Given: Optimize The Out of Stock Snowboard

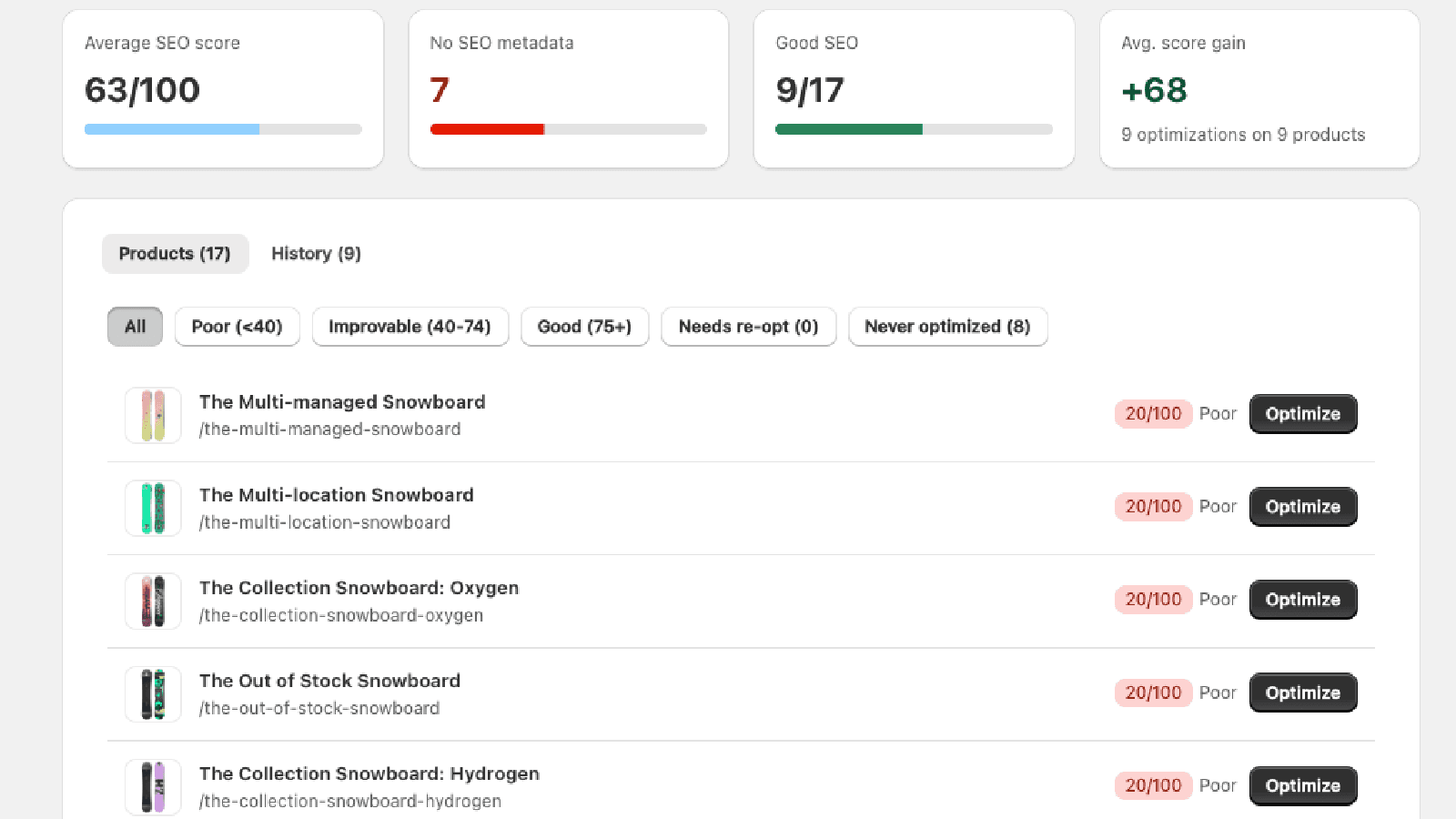Looking at the screenshot, I should pyautogui.click(x=1303, y=693).
